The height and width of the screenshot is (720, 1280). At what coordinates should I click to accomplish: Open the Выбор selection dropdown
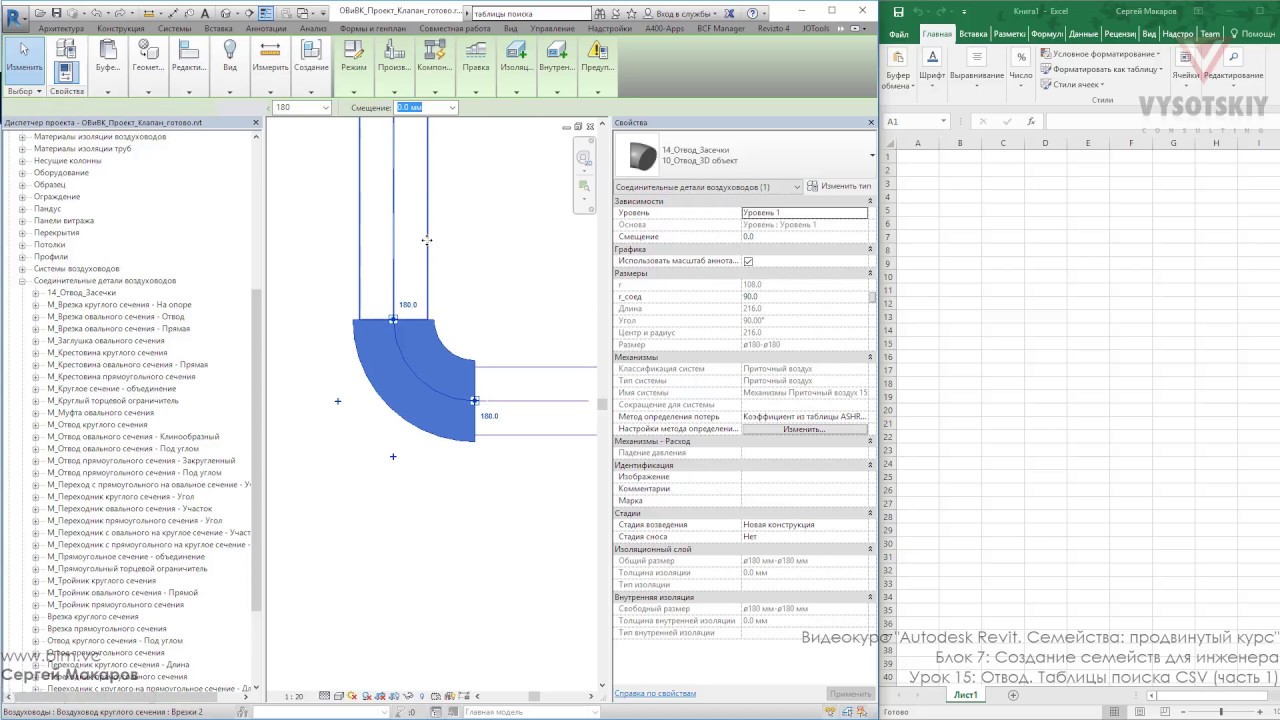pos(24,91)
